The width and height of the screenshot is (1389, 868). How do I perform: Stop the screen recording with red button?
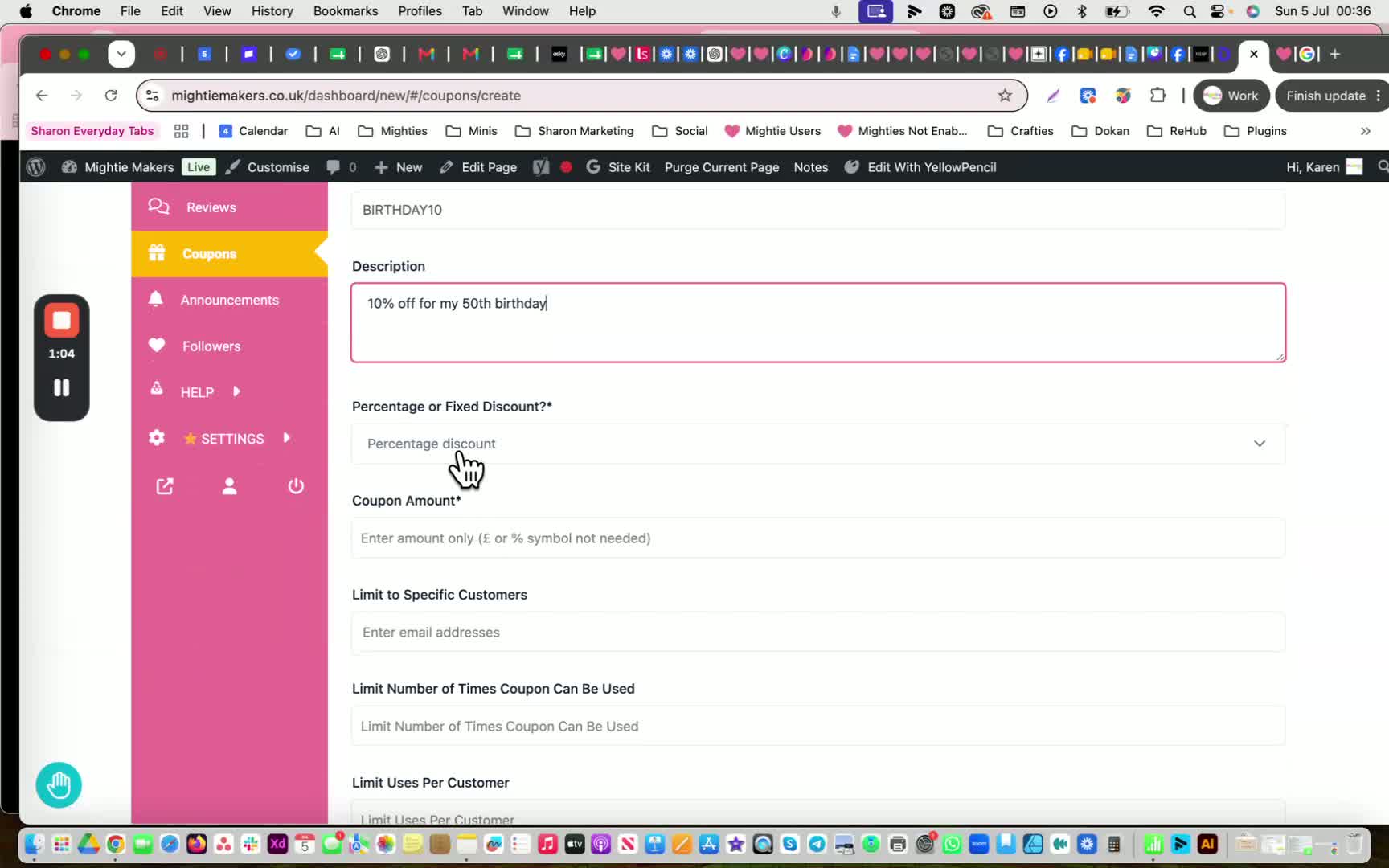point(62,321)
